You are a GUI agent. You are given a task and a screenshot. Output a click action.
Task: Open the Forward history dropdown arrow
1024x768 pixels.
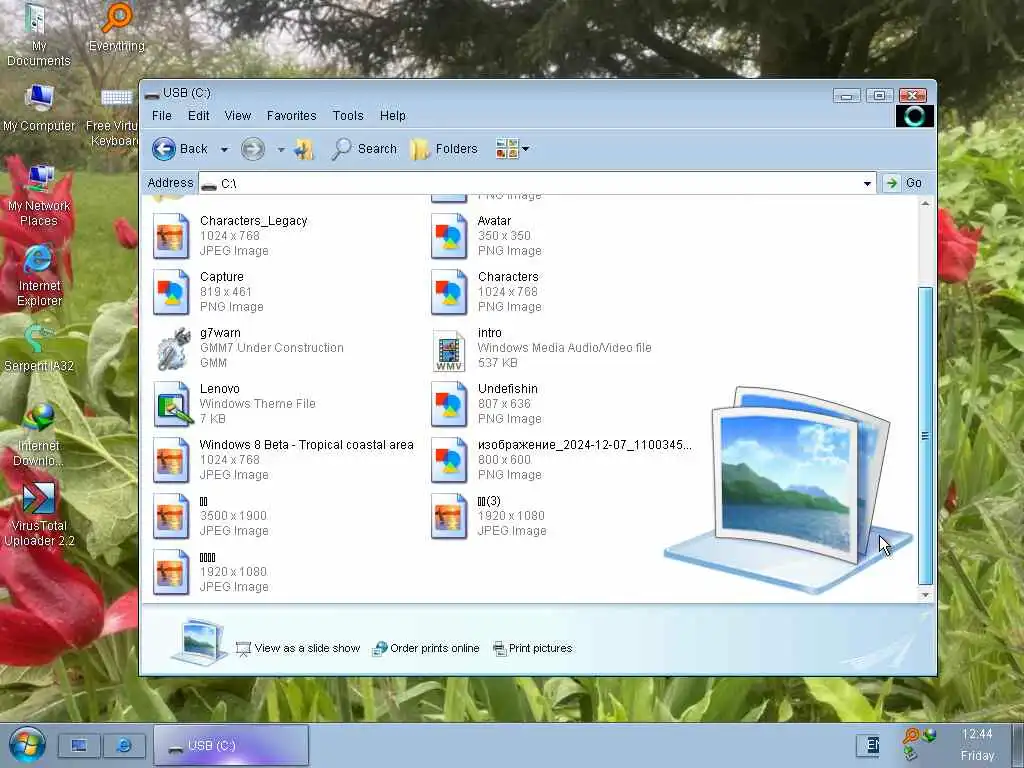[281, 150]
